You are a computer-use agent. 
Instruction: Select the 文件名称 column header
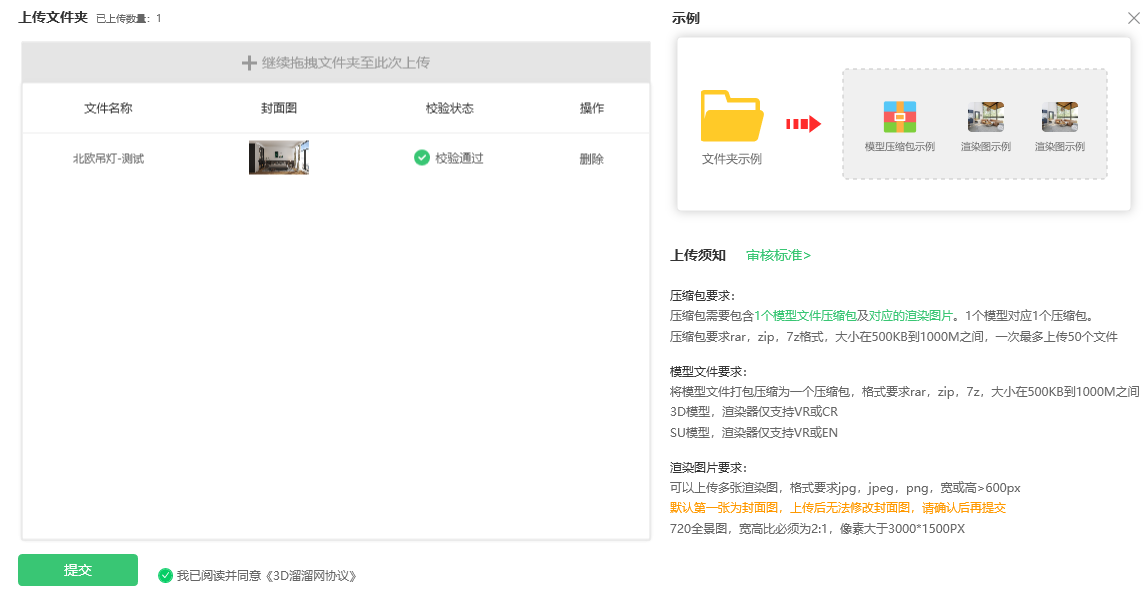(106, 109)
